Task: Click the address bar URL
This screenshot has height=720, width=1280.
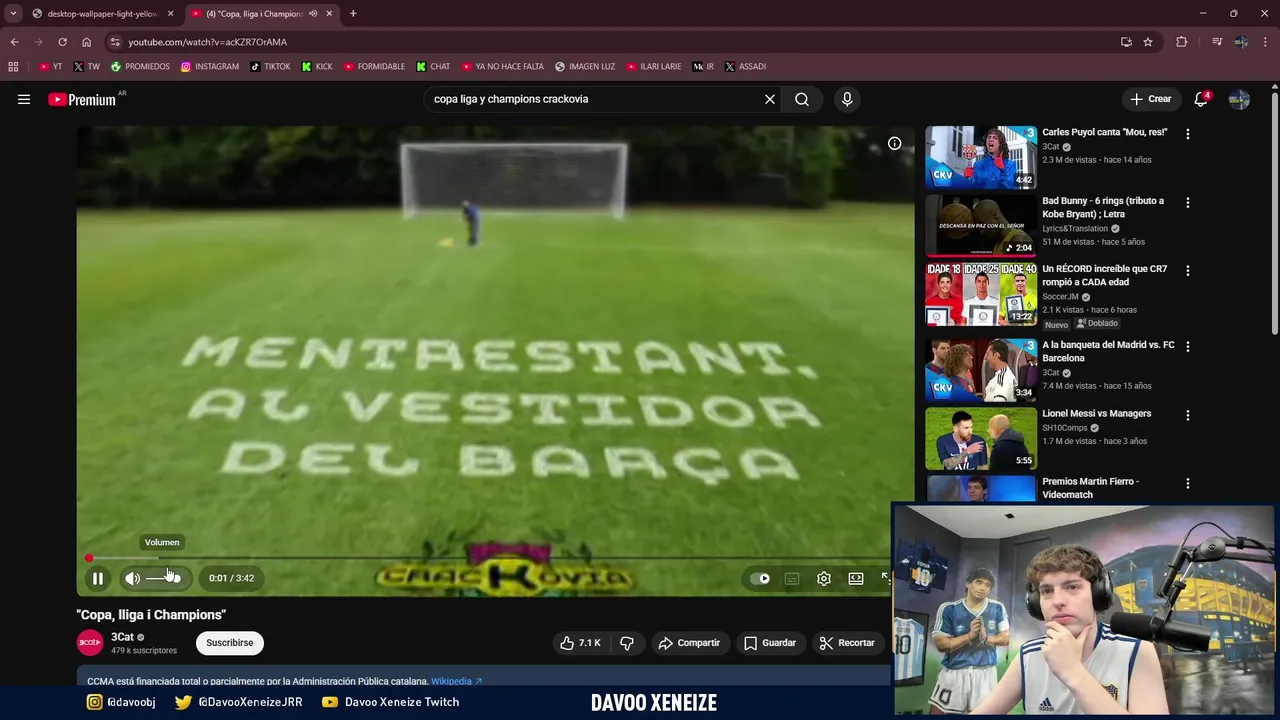Action: 207,42
